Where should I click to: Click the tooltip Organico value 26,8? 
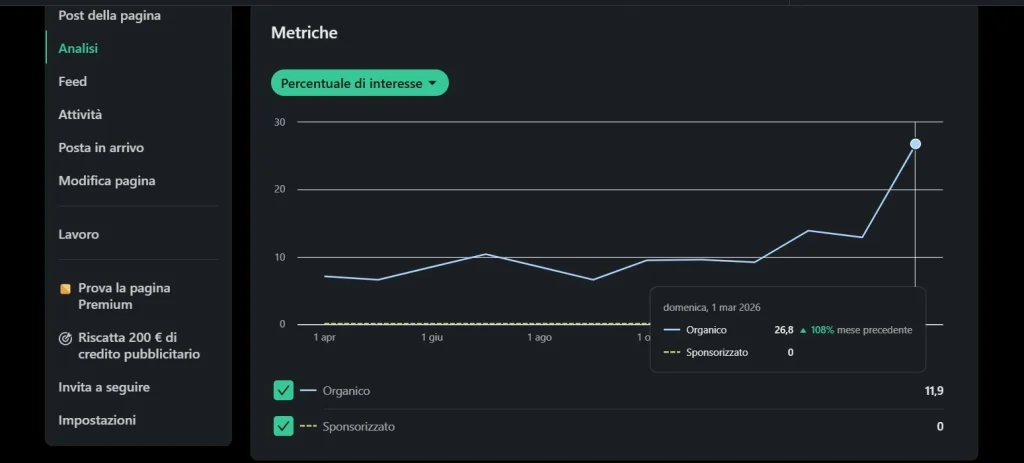(784, 330)
